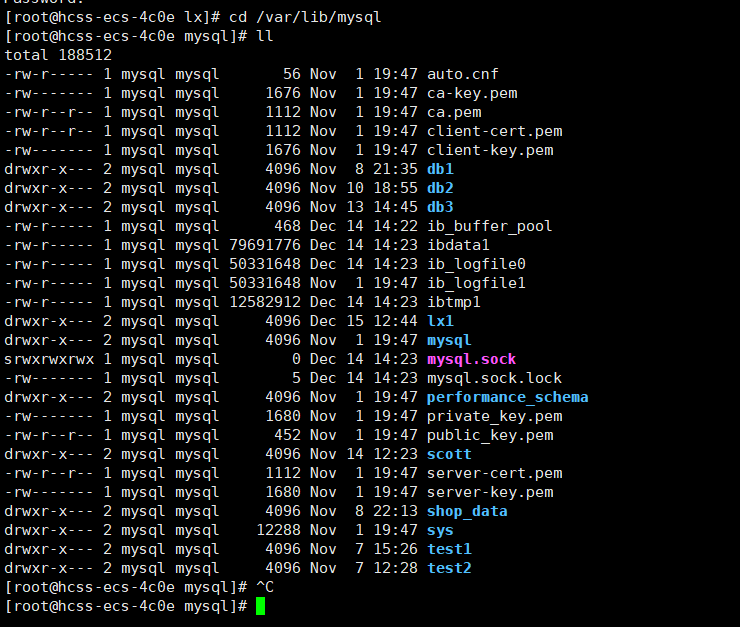This screenshot has width=740, height=627.
Task: Select the 12288 size in sys row
Action: (x=278, y=530)
